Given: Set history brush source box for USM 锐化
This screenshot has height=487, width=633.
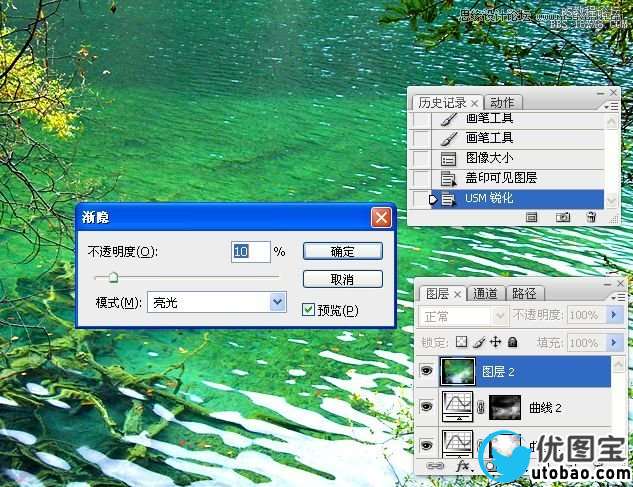Looking at the screenshot, I should [x=421, y=199].
